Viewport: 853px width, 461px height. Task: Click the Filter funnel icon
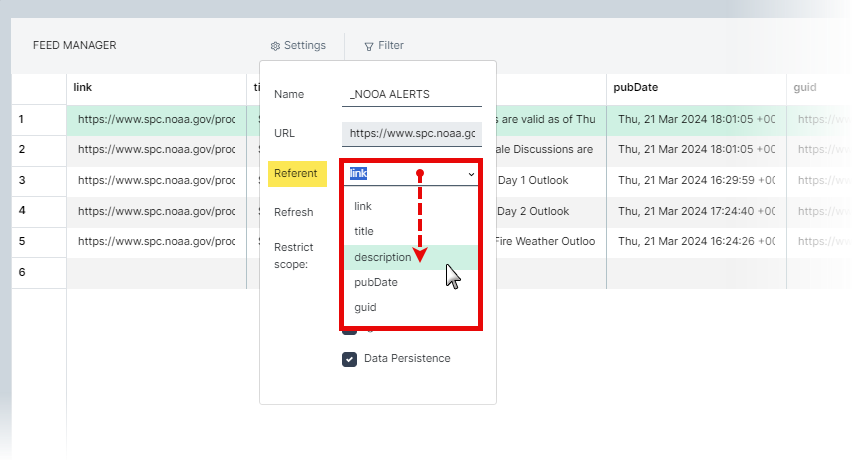pyautogui.click(x=369, y=46)
